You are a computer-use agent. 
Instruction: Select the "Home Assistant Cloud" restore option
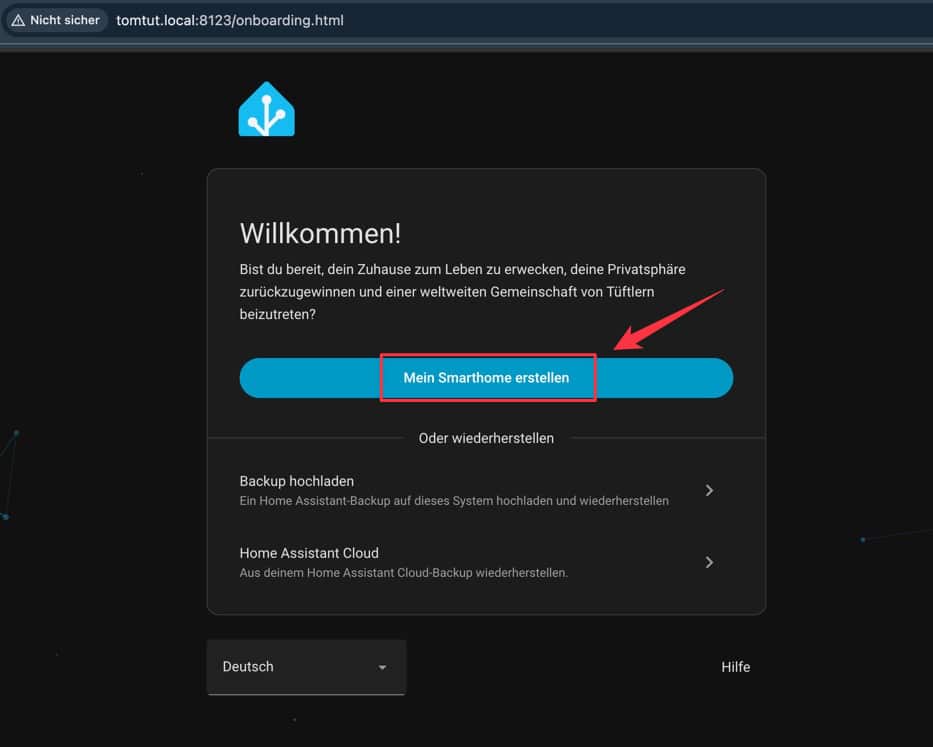coord(309,553)
